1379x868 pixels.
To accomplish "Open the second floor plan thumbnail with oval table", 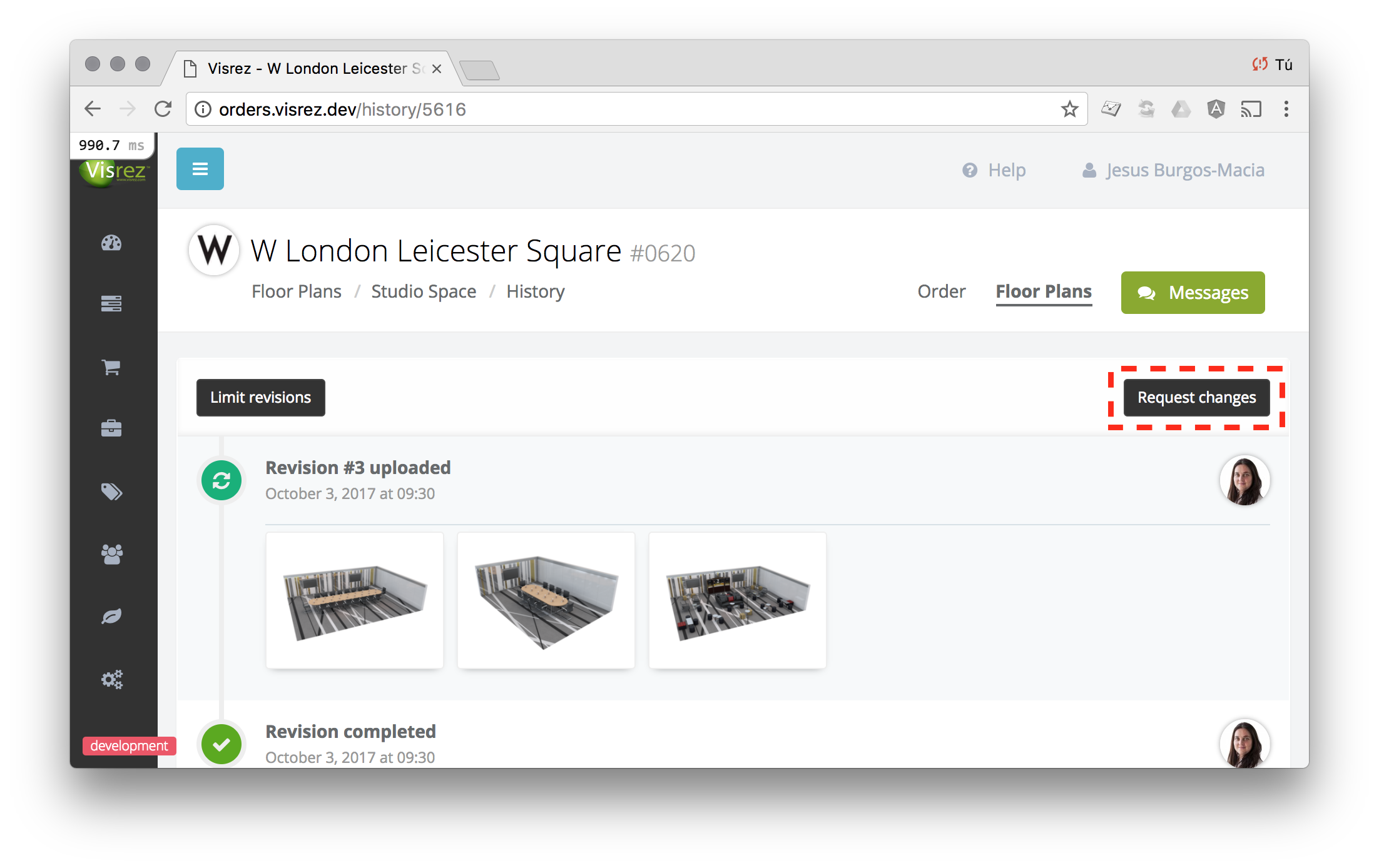I will click(546, 600).
